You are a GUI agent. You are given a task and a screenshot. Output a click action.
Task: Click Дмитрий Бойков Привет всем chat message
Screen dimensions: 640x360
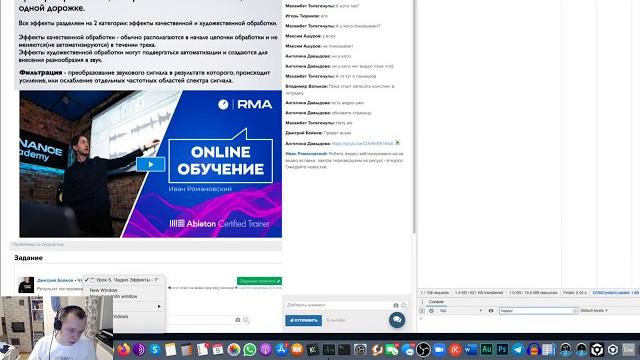click(x=318, y=133)
